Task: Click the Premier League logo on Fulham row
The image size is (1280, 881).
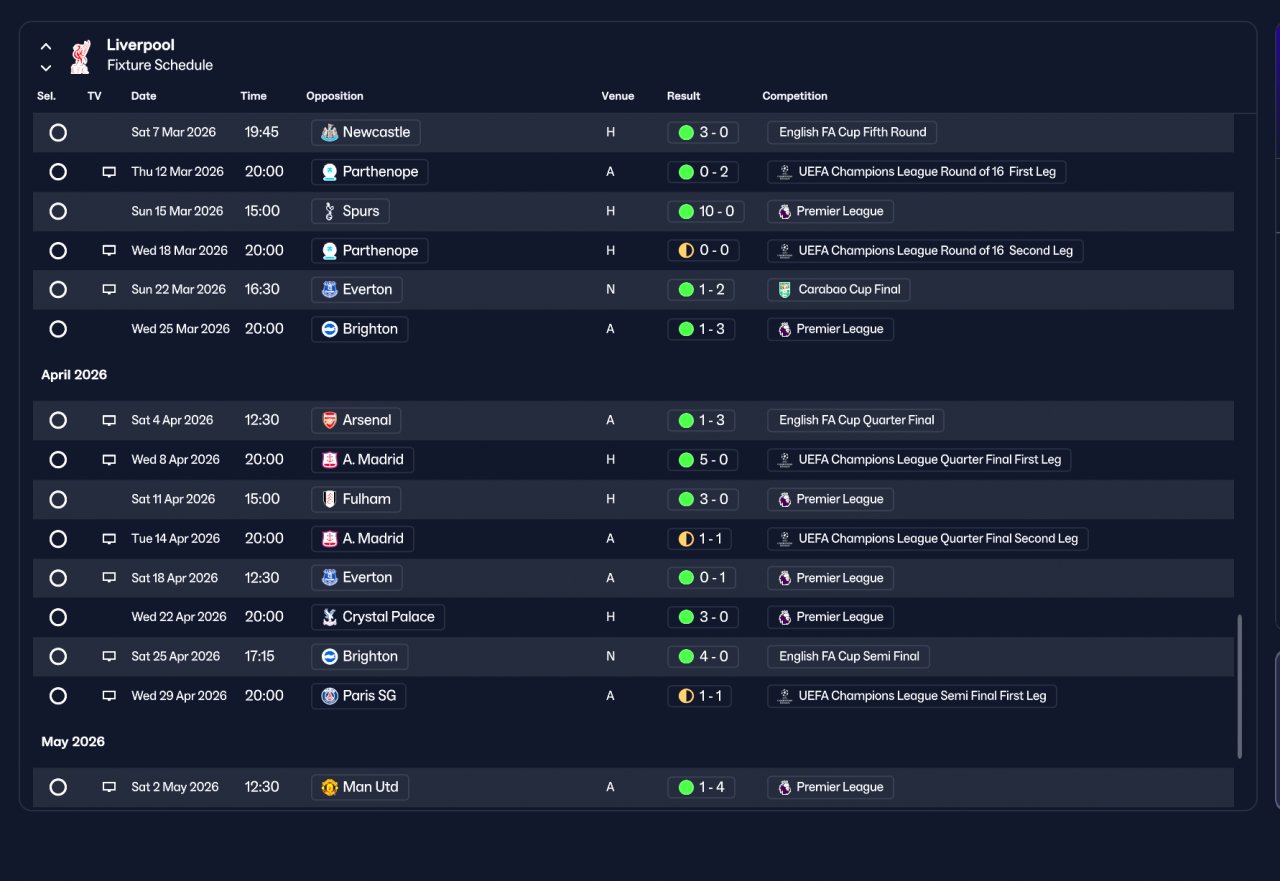Action: (x=785, y=499)
